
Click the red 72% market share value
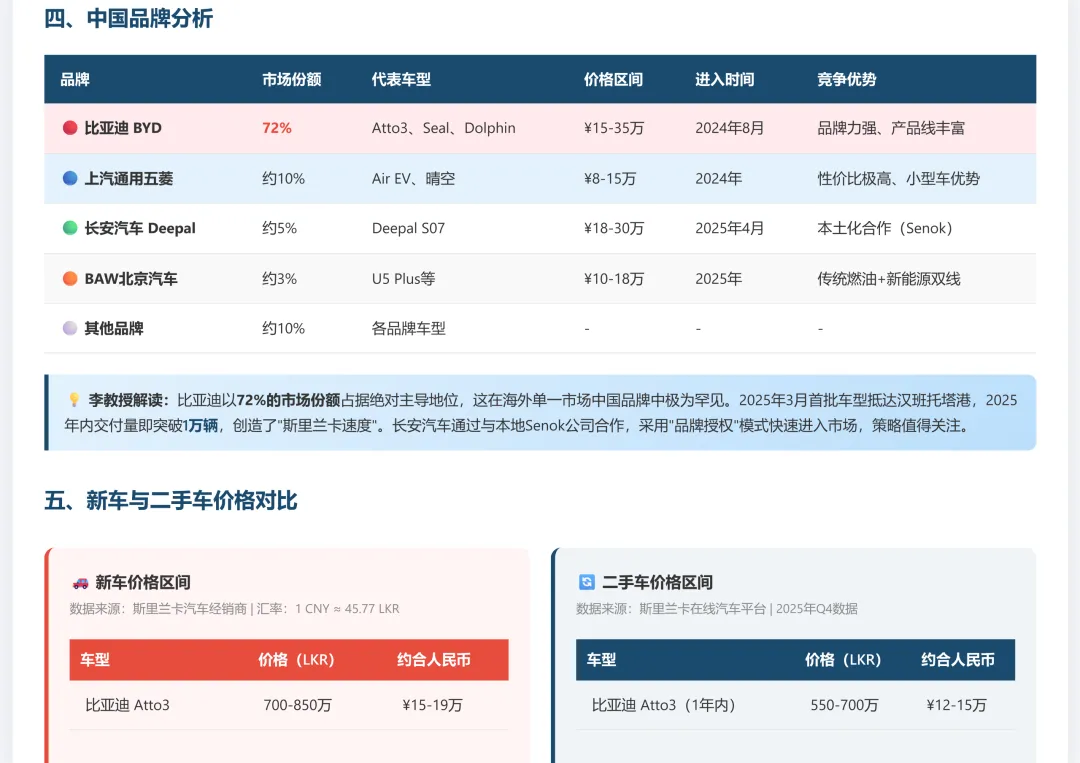(x=277, y=128)
